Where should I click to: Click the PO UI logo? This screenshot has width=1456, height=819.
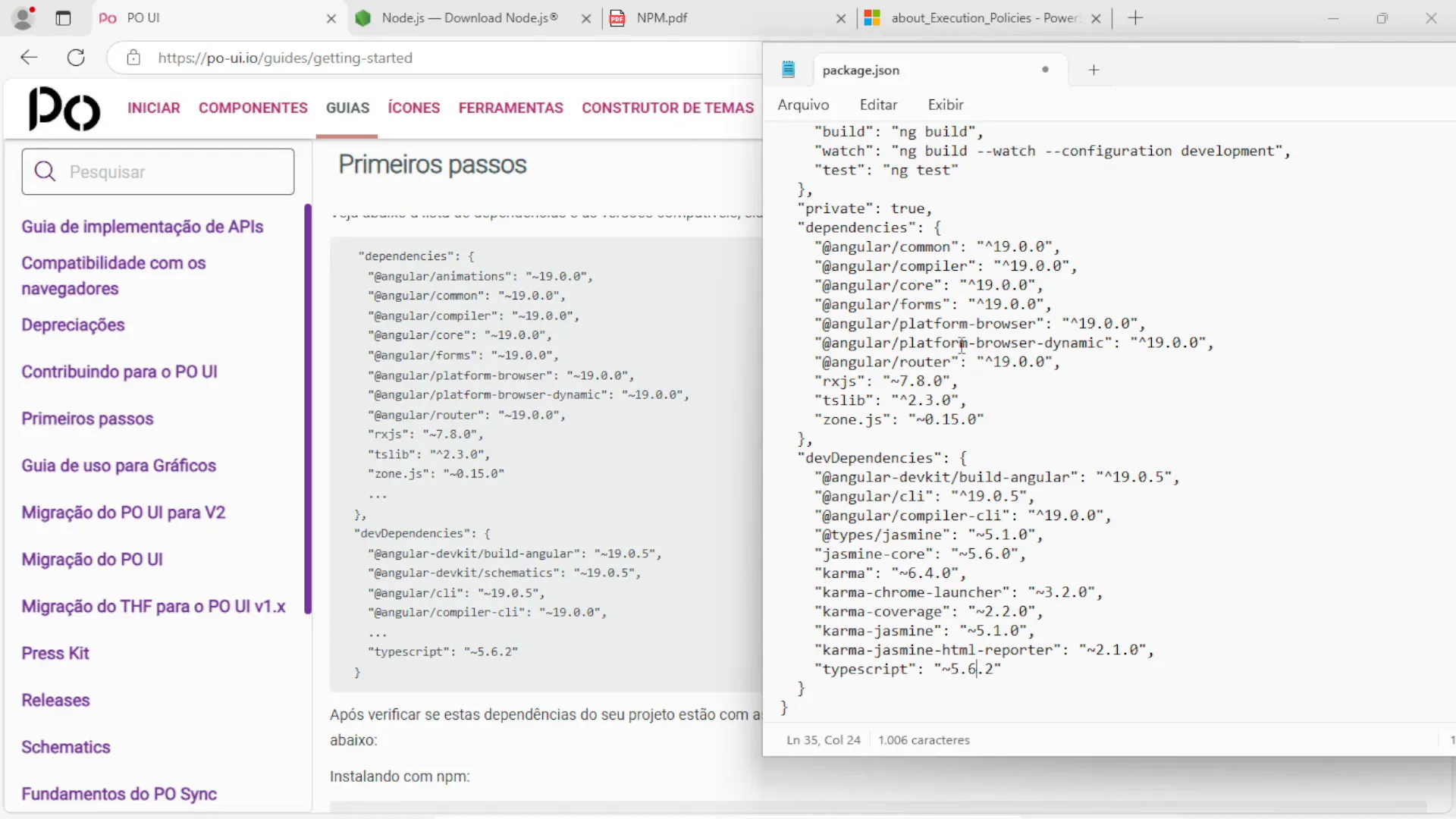tap(64, 108)
